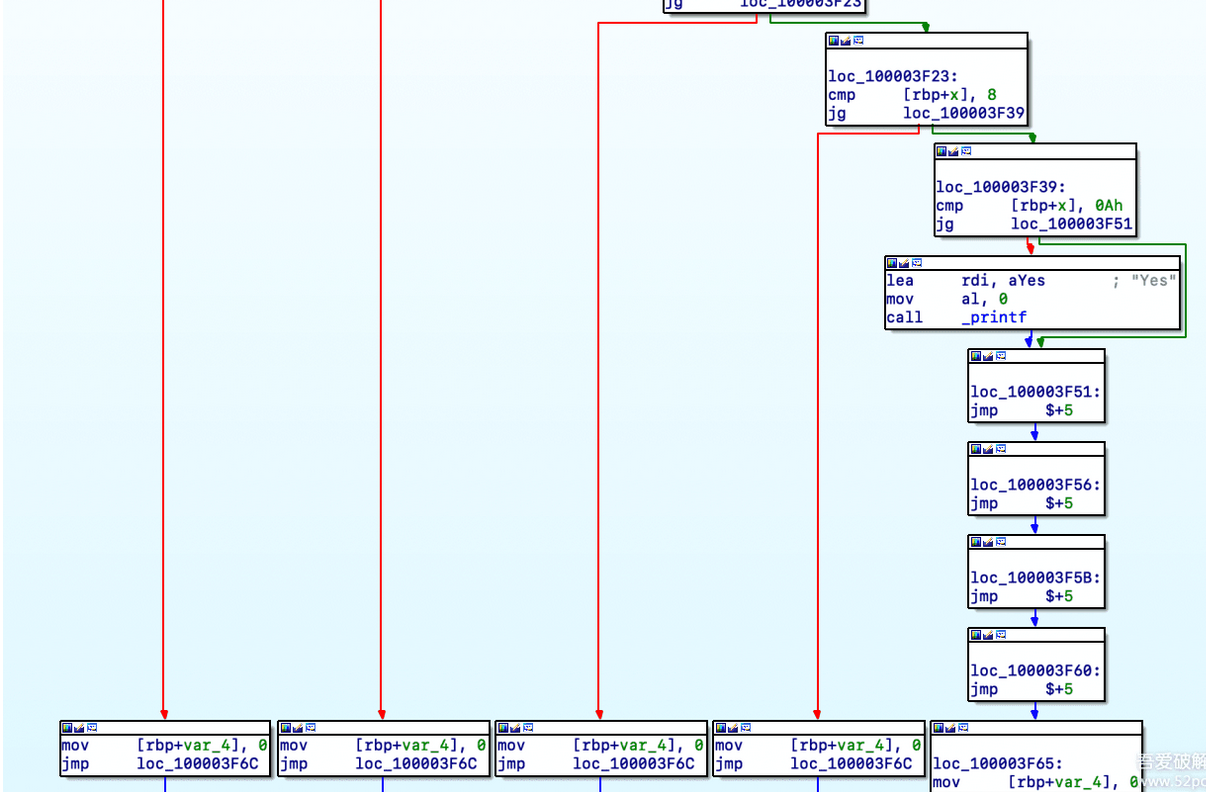Screen dimensions: 1206x792
Task: Select the $+5 operand in loc_100003F56 block
Action: pos(1059,503)
